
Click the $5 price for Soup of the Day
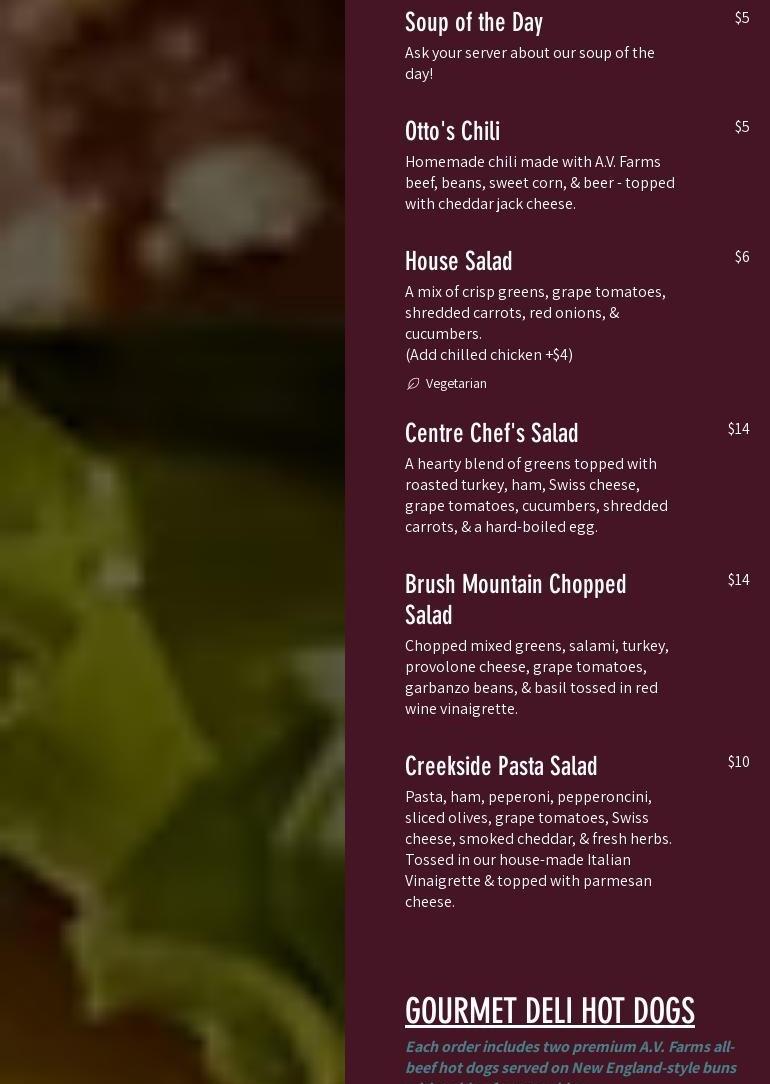pyautogui.click(x=742, y=18)
